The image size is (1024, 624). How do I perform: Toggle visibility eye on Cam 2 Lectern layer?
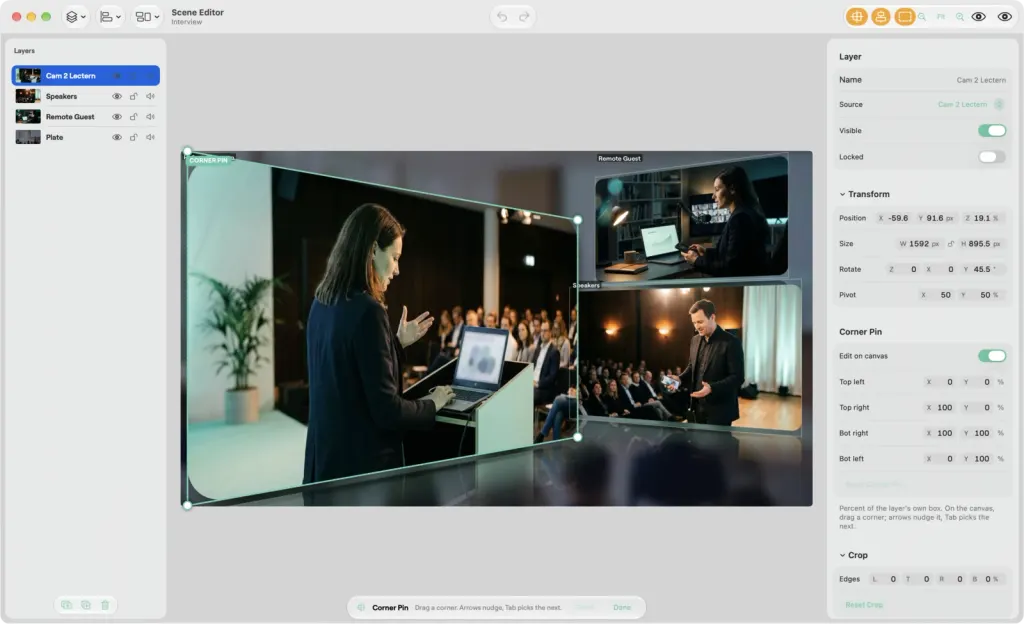coord(117,76)
